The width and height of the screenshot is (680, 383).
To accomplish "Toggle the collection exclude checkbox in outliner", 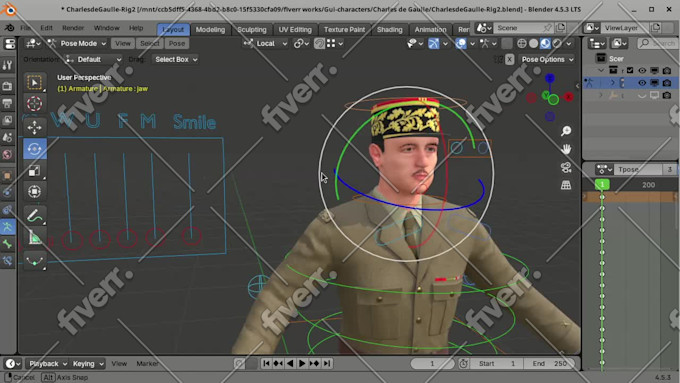I will coord(630,70).
